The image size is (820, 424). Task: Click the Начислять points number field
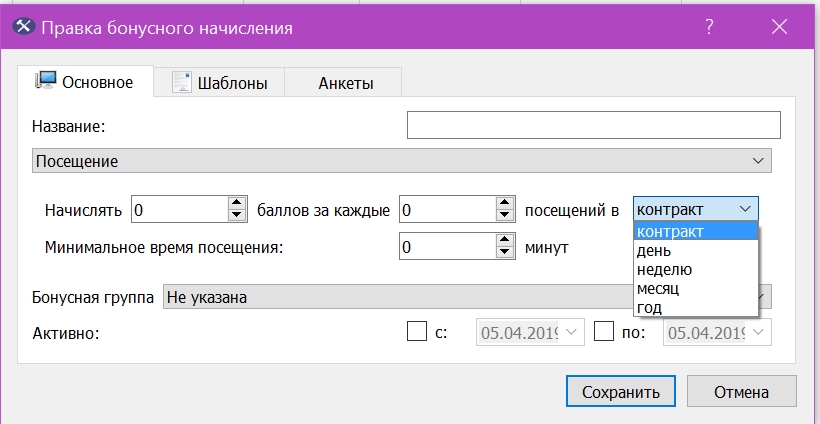tap(179, 209)
